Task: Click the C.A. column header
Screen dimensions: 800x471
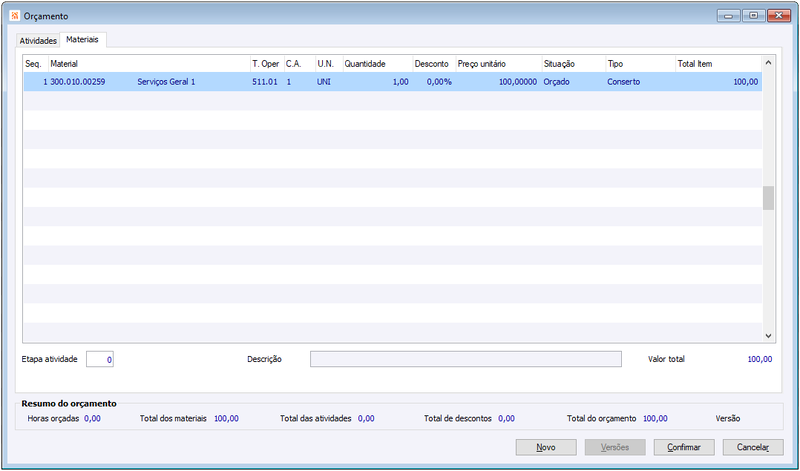Action: coord(299,64)
